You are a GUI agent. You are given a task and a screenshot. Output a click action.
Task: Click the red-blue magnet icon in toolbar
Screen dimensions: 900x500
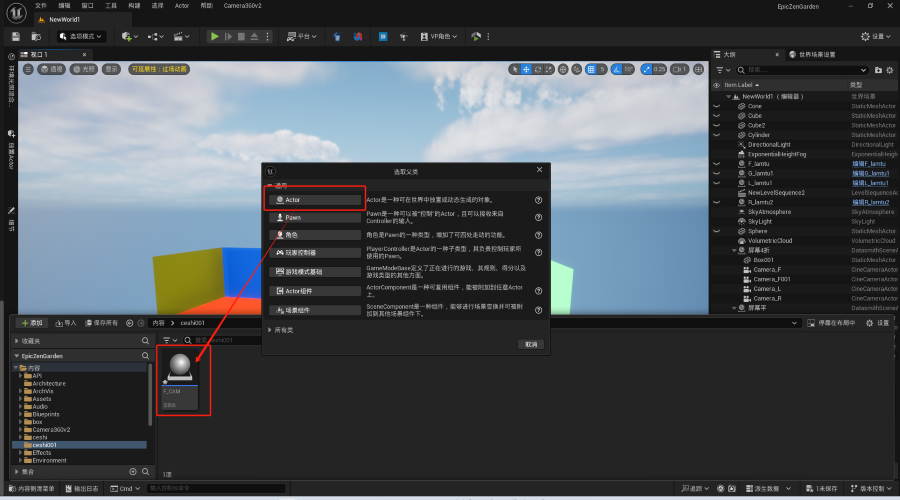click(358, 37)
